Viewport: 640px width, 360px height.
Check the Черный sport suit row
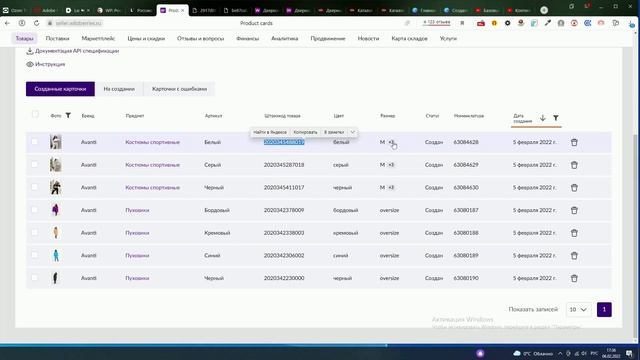(34, 187)
